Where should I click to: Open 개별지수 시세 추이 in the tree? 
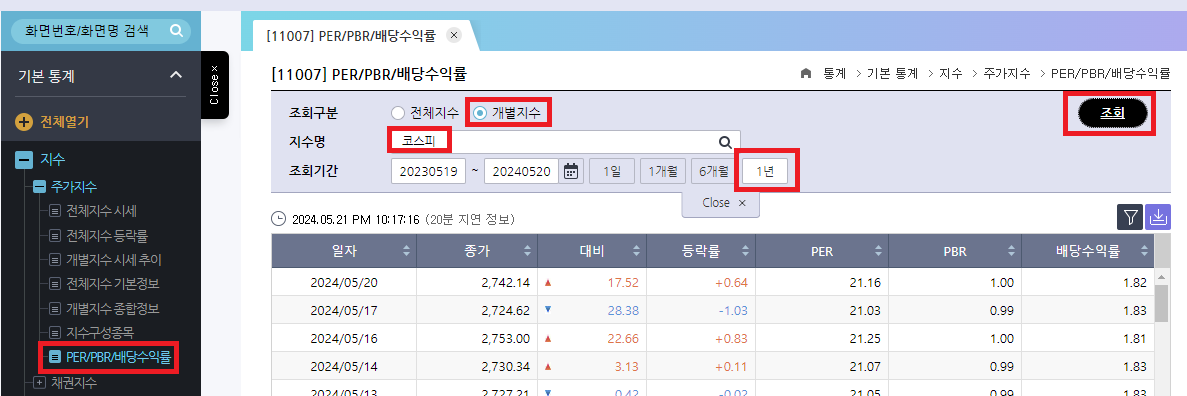(114, 260)
